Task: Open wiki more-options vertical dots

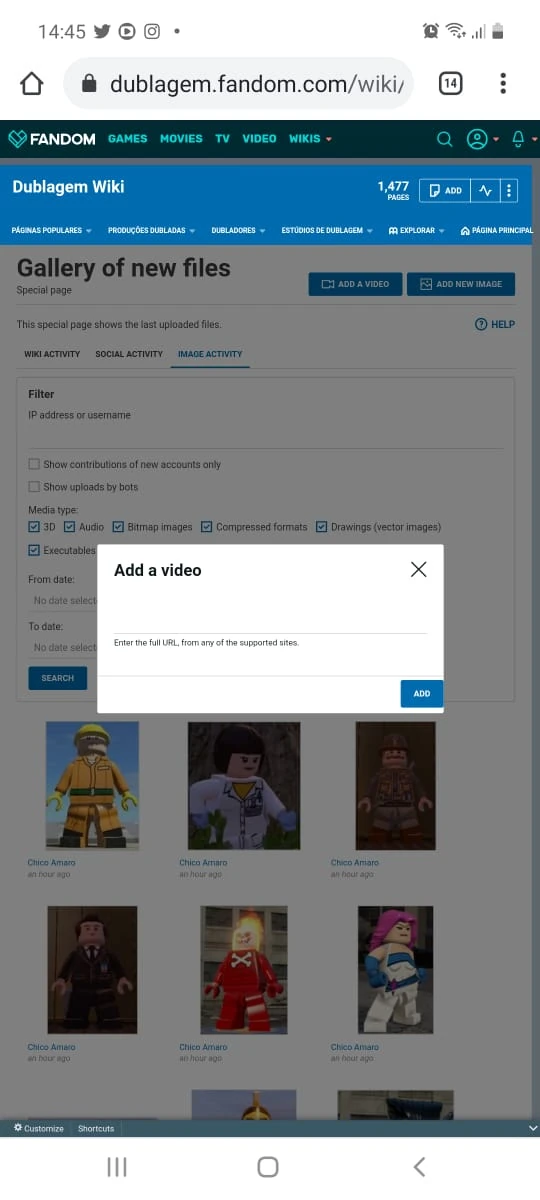Action: pos(508,190)
